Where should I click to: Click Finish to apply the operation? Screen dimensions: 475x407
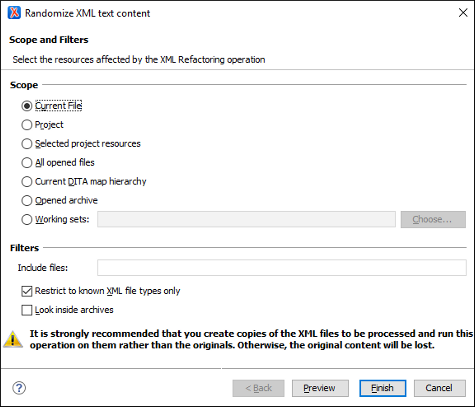coord(383,388)
